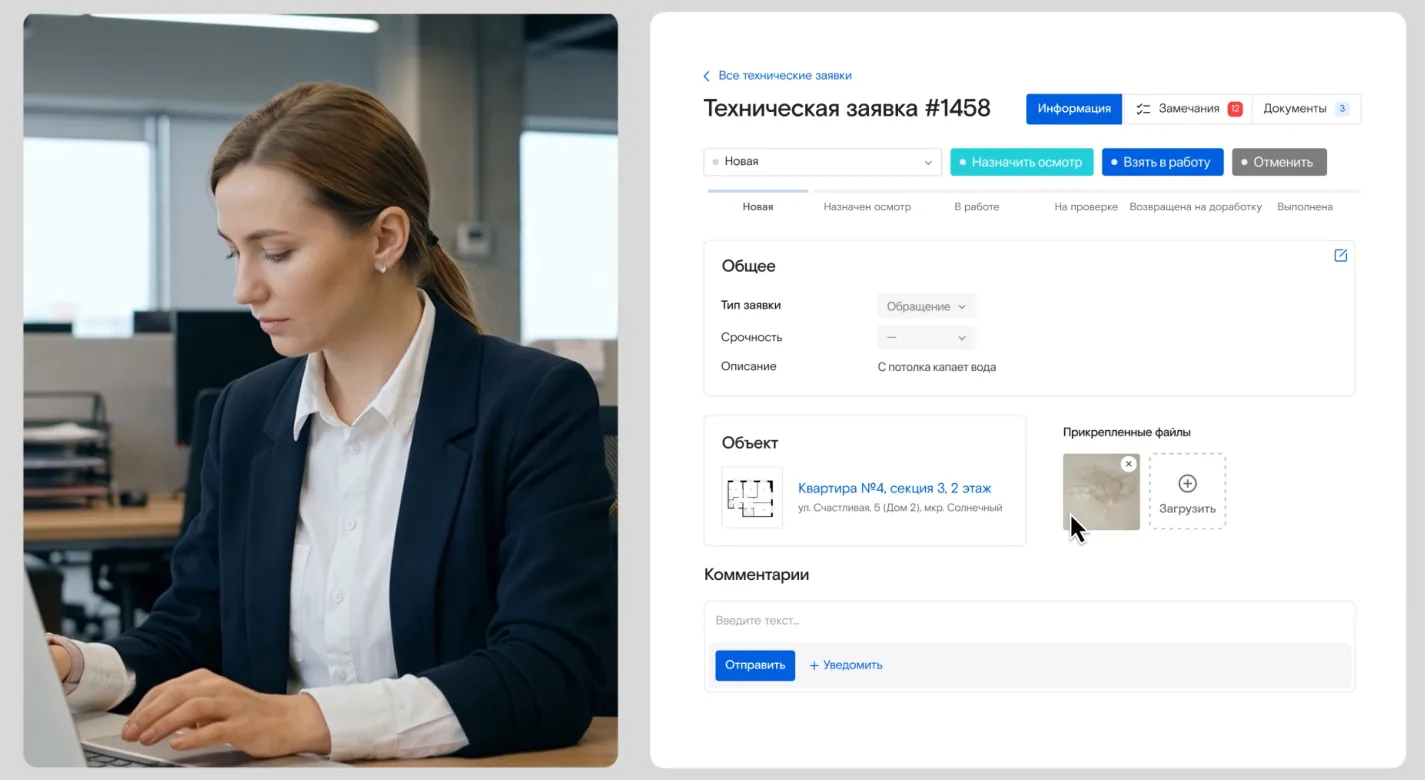
Task: Click the plus icon to upload a file
Action: click(x=1187, y=484)
